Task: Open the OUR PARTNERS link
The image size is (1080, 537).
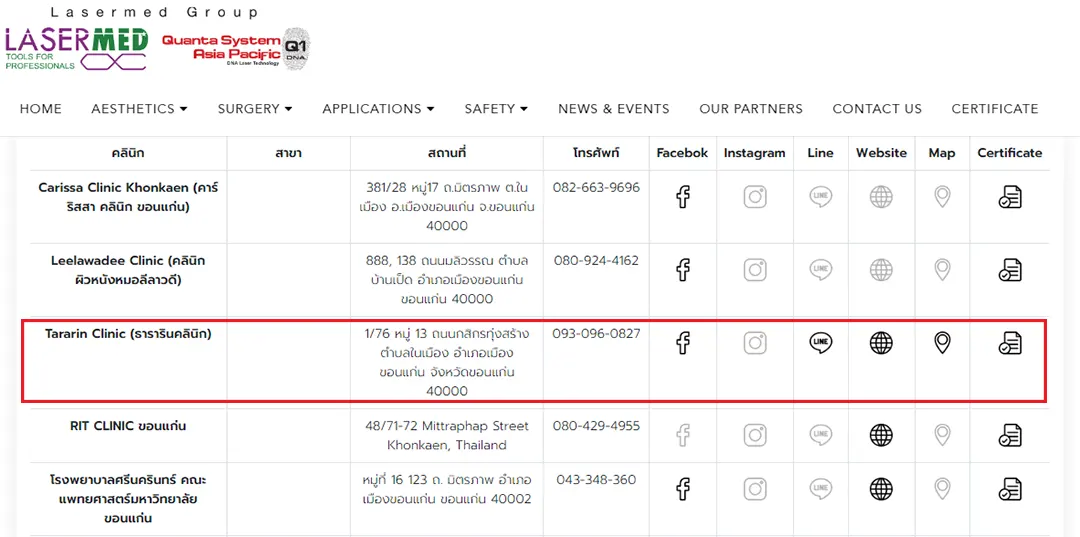Action: point(751,109)
